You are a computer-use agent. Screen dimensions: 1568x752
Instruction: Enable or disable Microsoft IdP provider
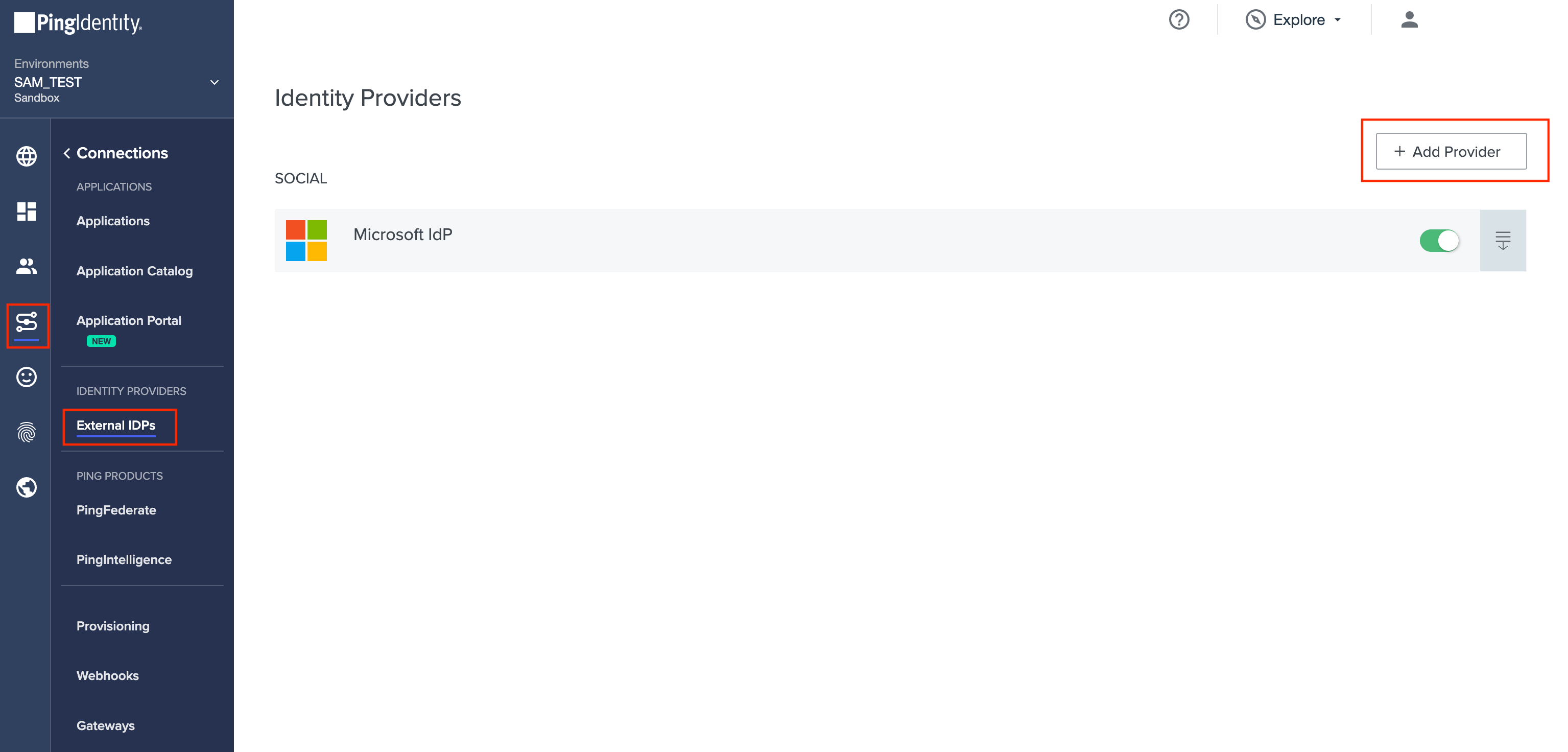(x=1438, y=239)
